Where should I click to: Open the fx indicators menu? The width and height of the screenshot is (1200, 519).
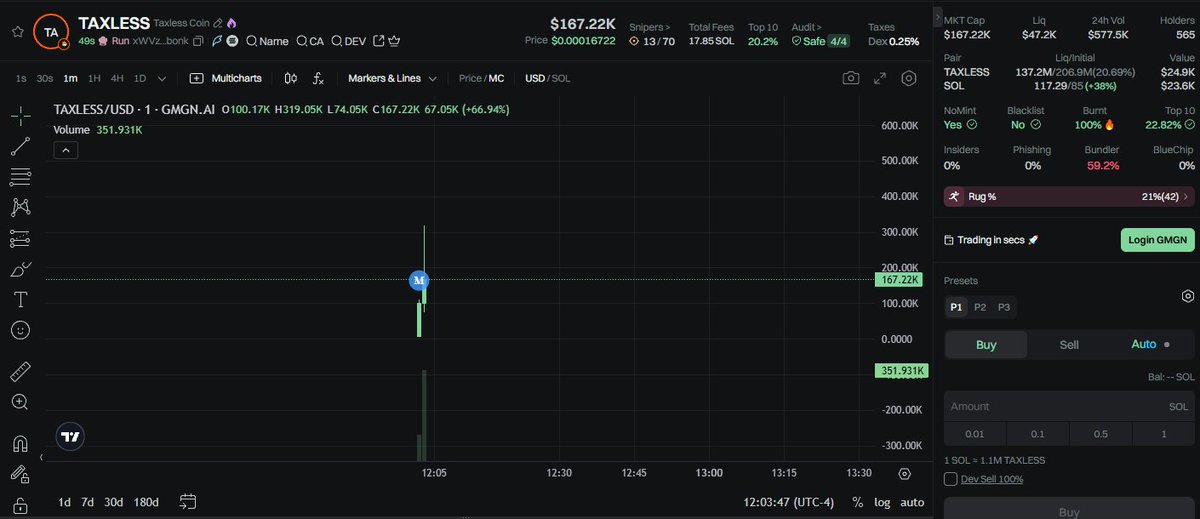[318, 78]
